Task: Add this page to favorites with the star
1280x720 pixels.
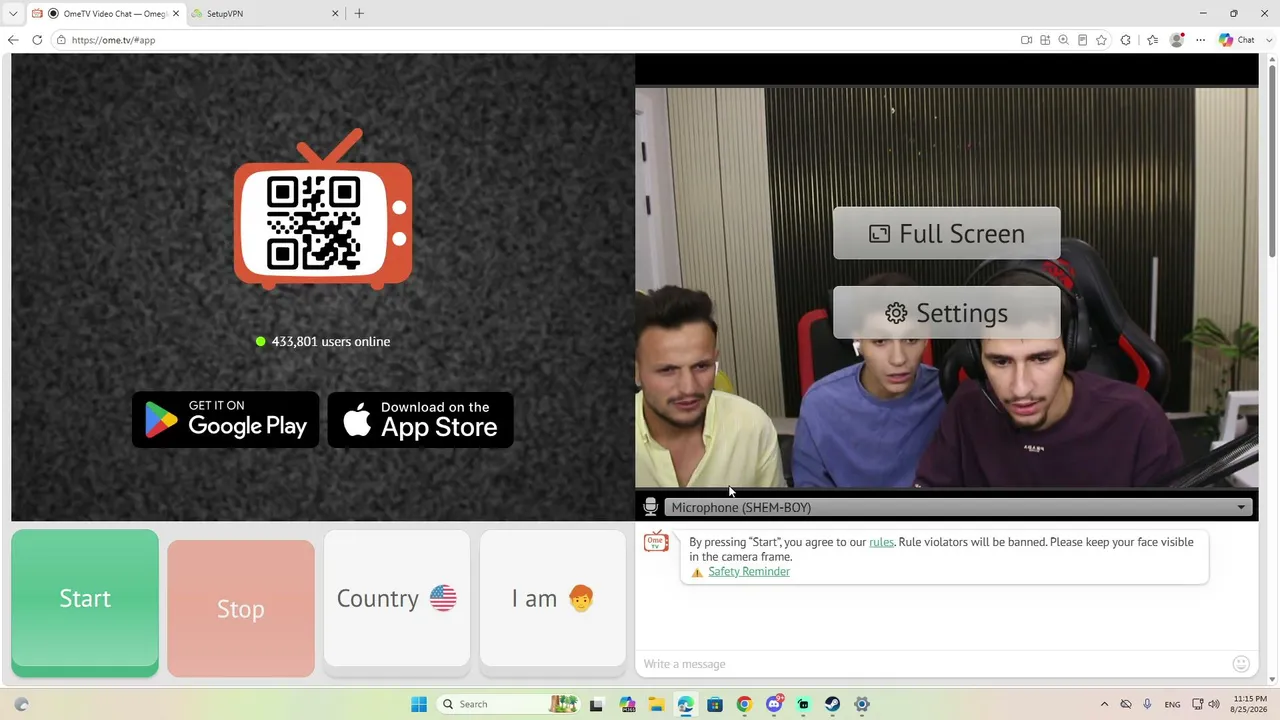Action: point(1101,40)
